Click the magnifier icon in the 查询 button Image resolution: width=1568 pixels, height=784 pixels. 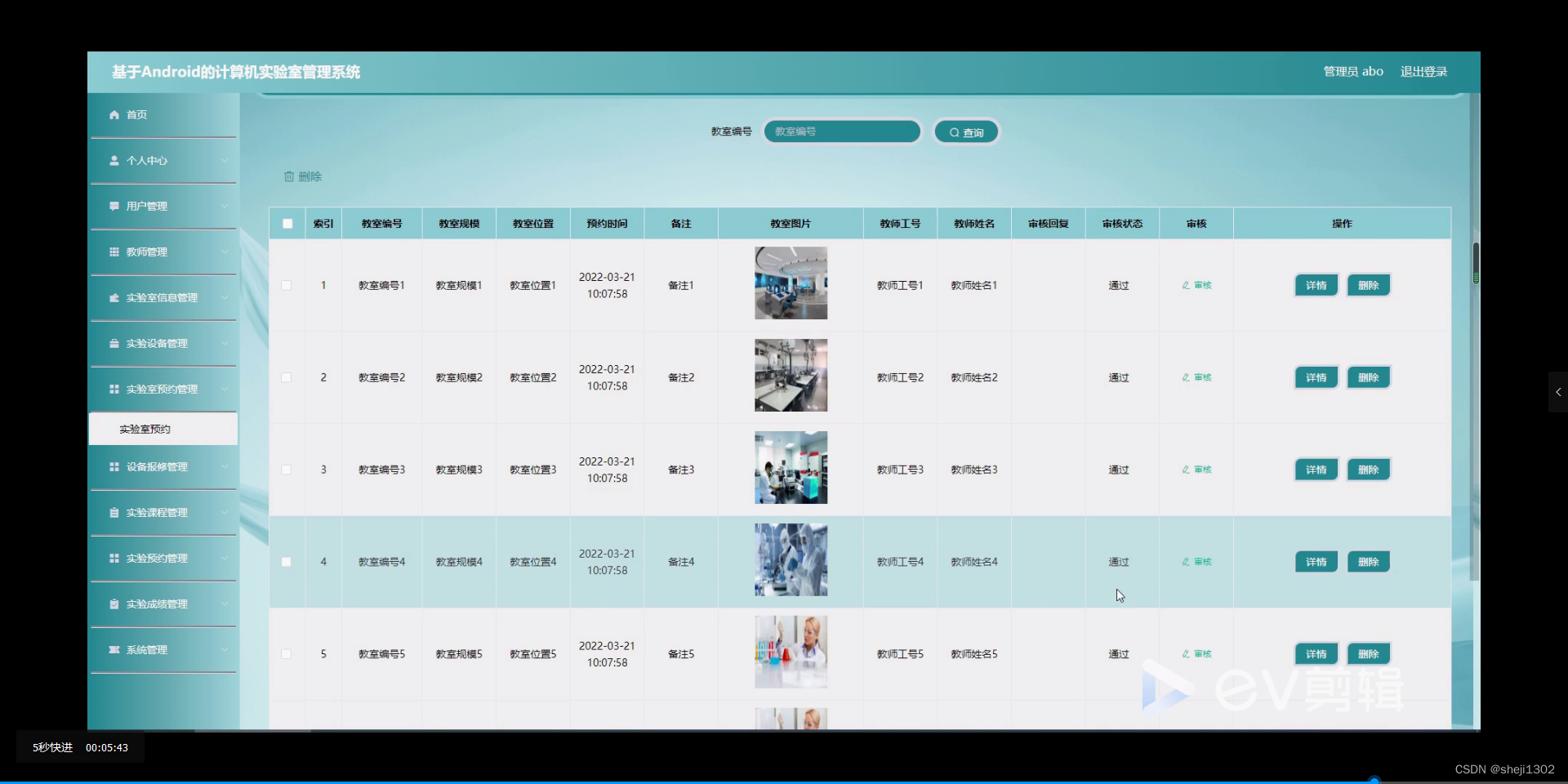tap(955, 131)
